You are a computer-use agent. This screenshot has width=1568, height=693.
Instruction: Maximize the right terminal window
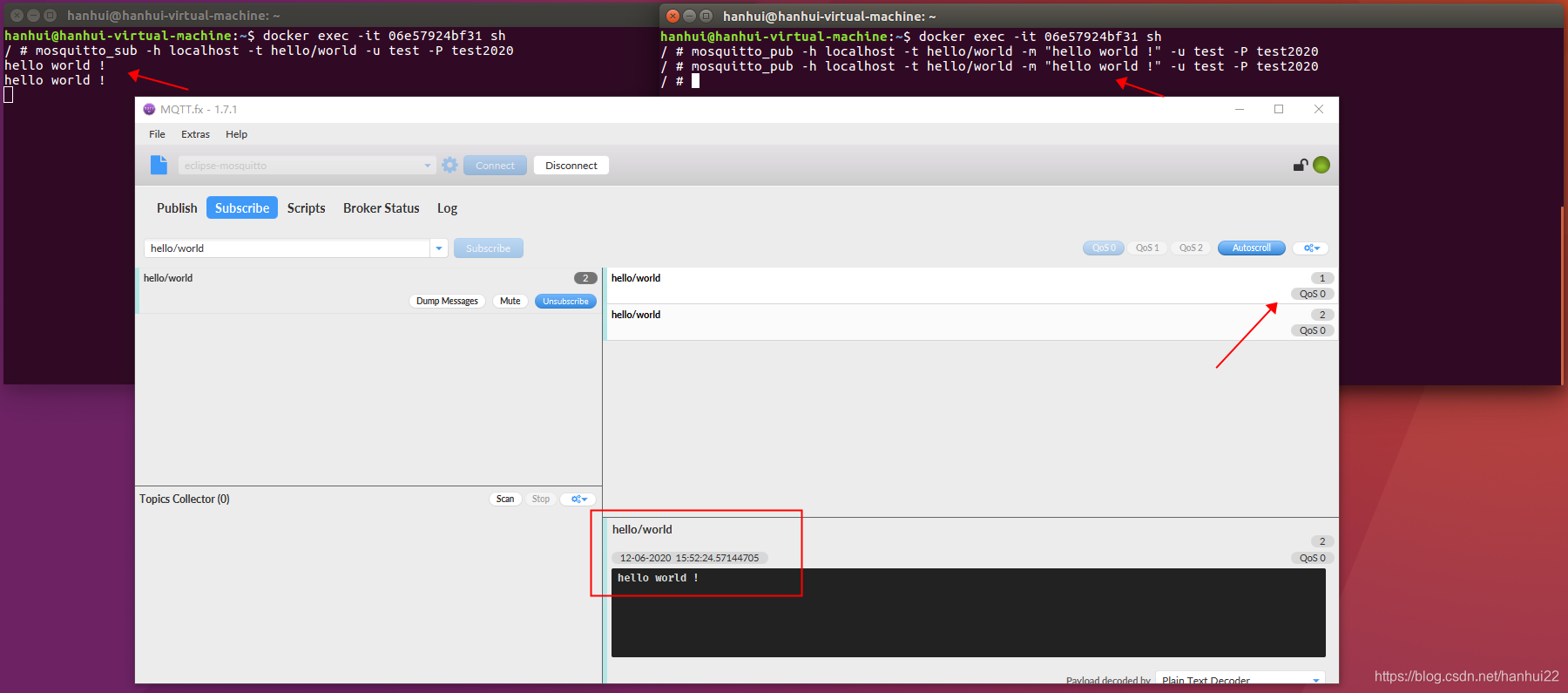[706, 16]
